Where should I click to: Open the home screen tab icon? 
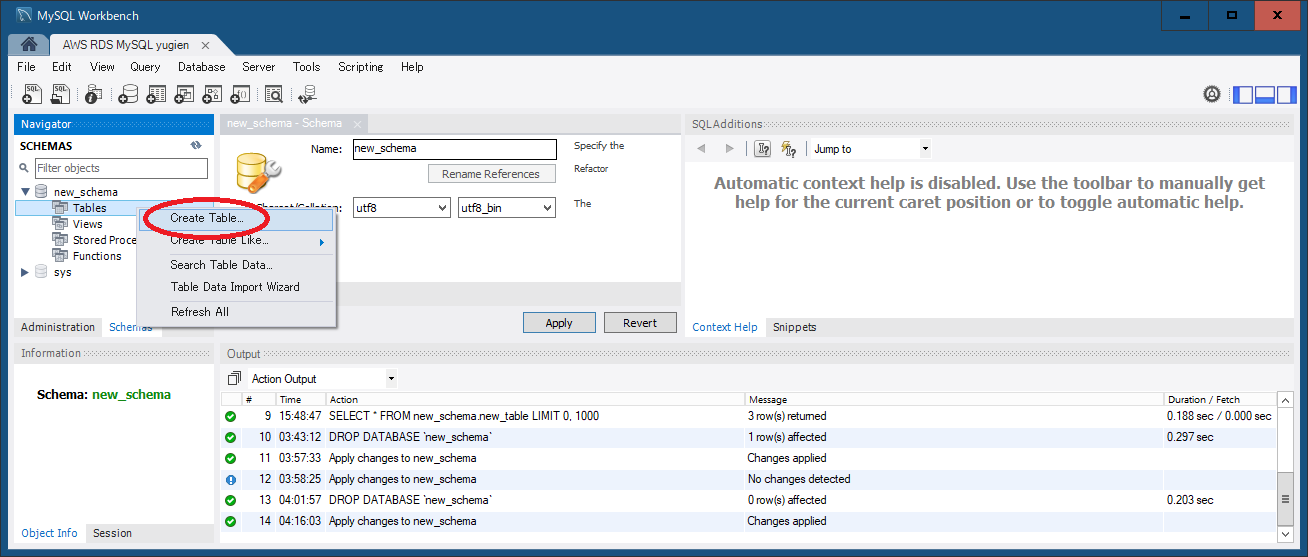tap(29, 45)
